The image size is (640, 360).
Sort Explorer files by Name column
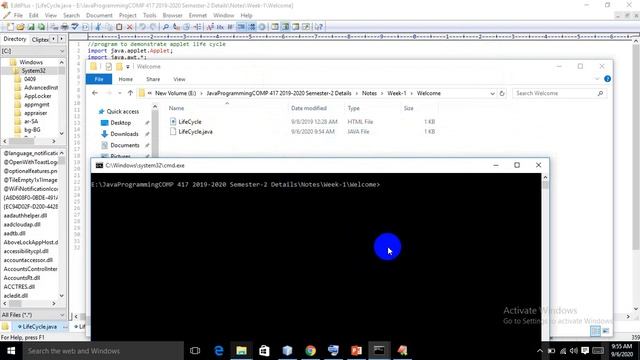coord(176,108)
